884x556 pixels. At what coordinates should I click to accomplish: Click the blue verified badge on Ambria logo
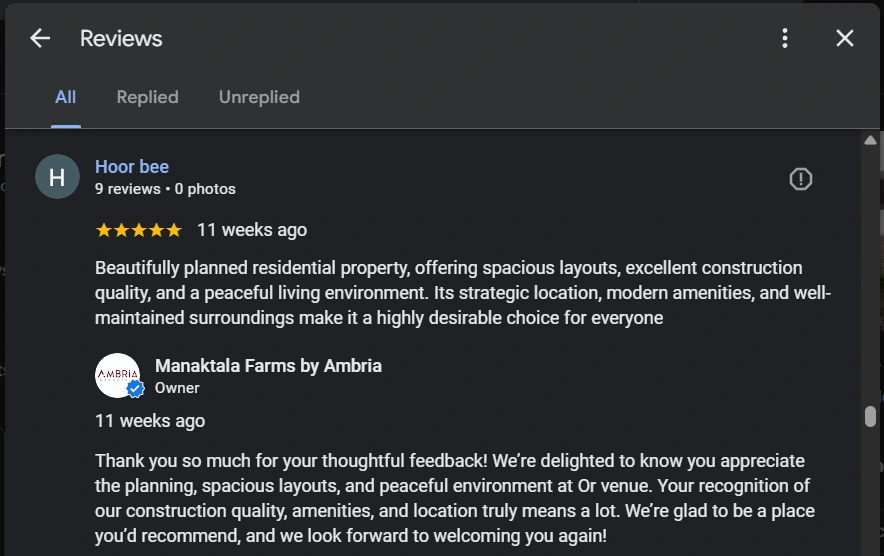[x=136, y=389]
